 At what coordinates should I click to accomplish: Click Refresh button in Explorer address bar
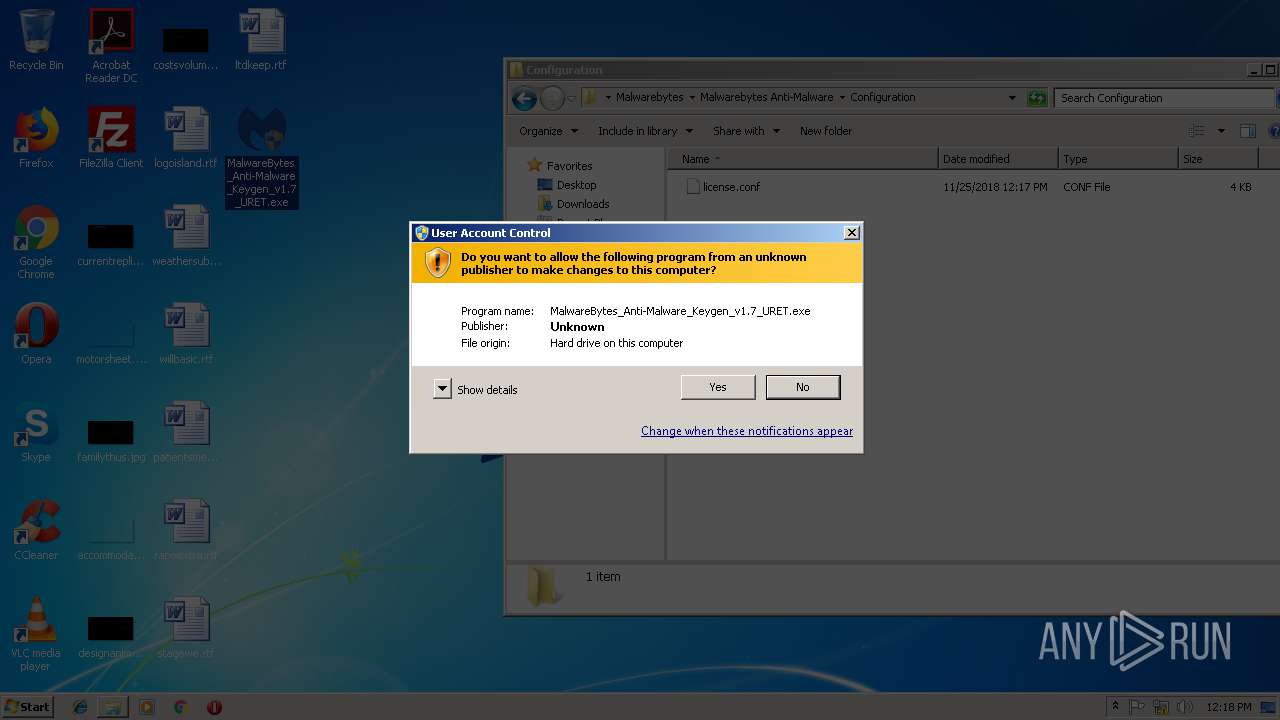1037,98
